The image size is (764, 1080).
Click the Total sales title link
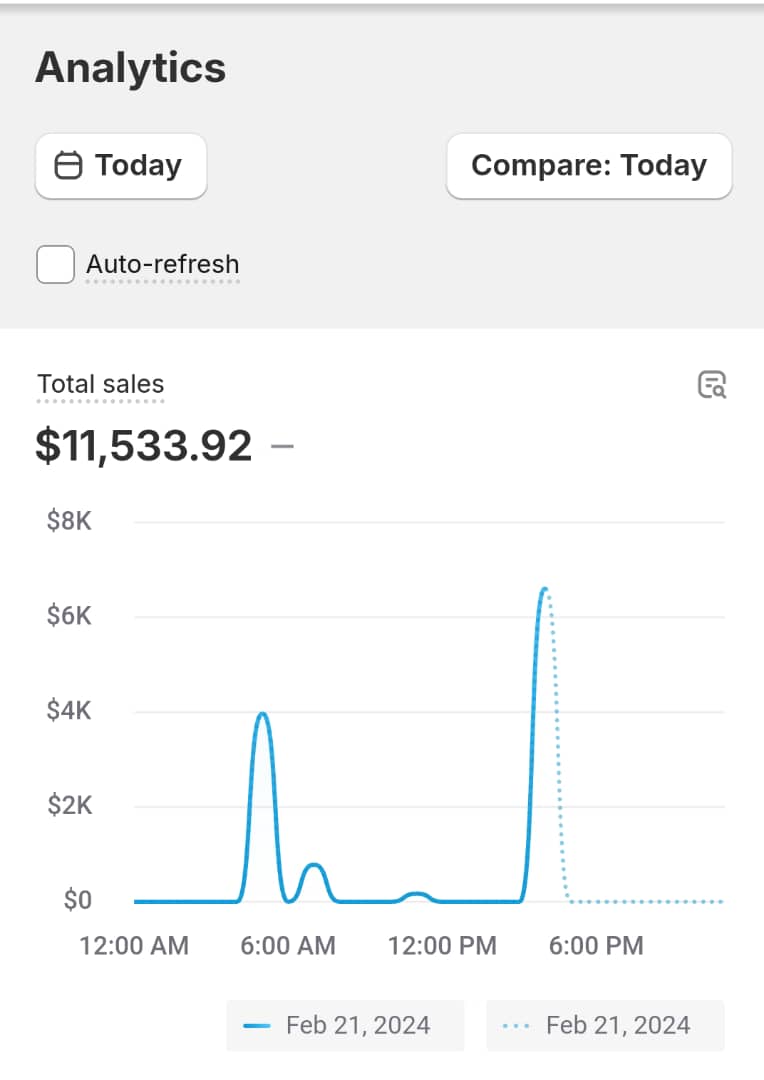[100, 385]
